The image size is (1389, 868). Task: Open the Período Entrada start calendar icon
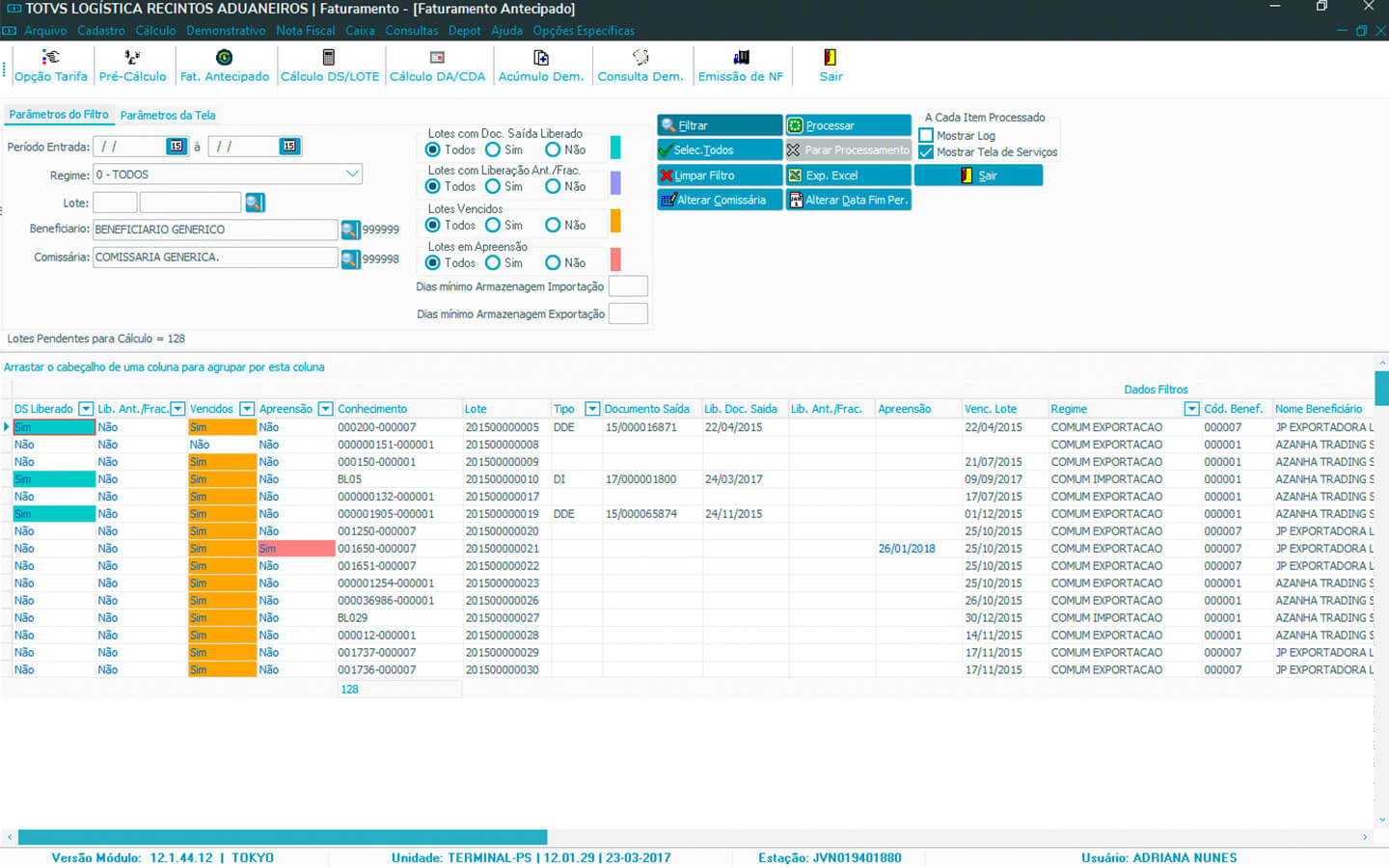pyautogui.click(x=176, y=147)
